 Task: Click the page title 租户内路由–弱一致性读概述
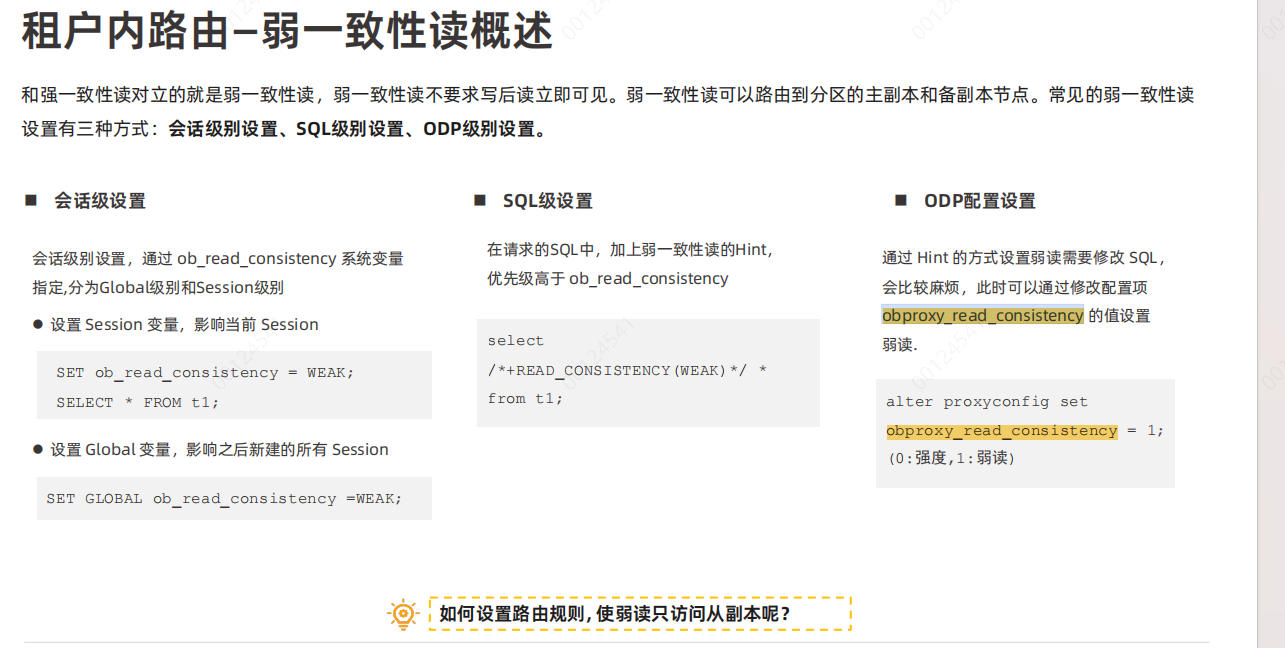pyautogui.click(x=286, y=32)
